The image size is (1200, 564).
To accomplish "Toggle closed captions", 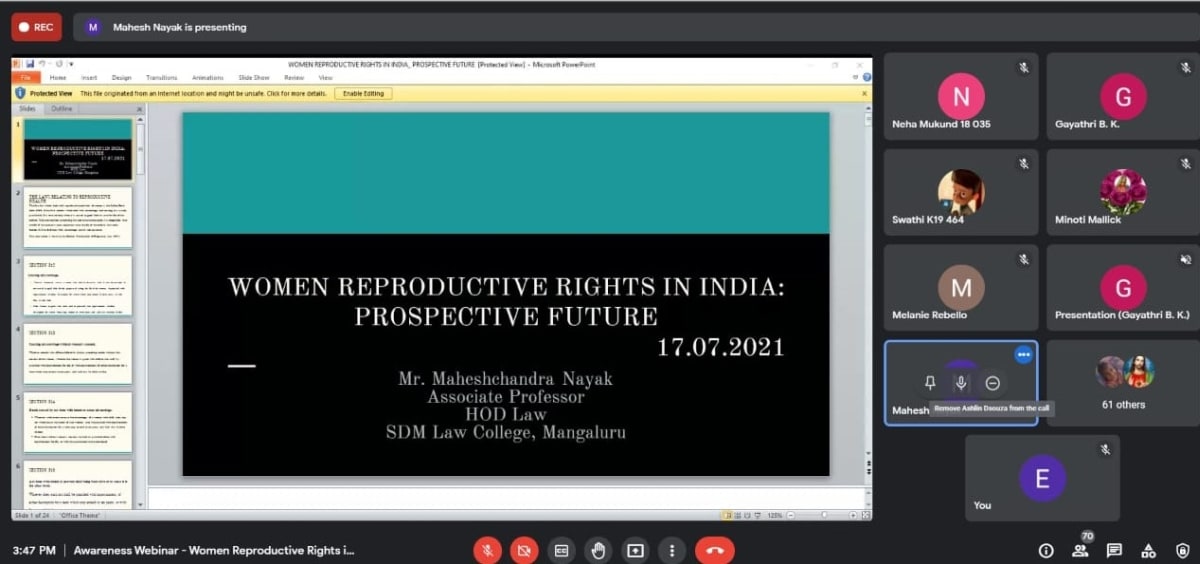I will tap(562, 550).
